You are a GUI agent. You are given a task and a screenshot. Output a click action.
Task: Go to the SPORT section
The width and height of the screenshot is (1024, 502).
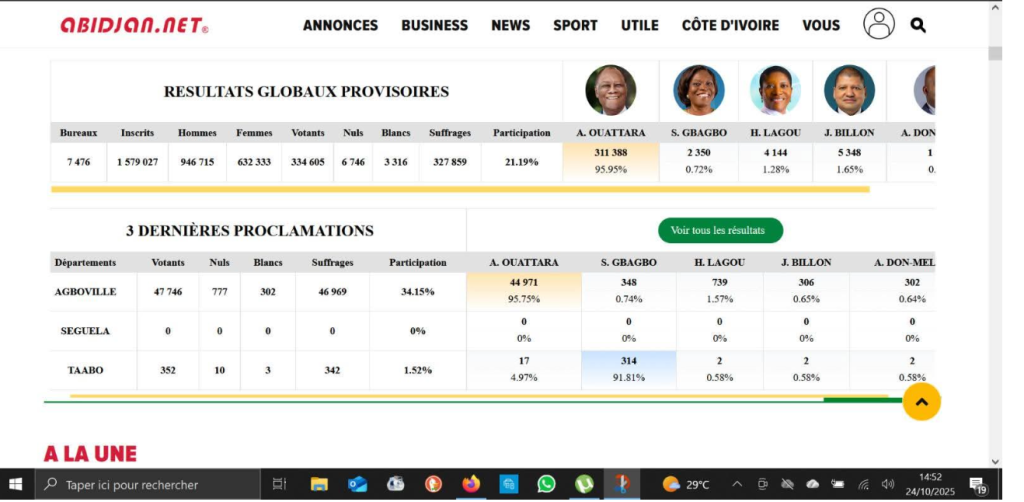[575, 25]
